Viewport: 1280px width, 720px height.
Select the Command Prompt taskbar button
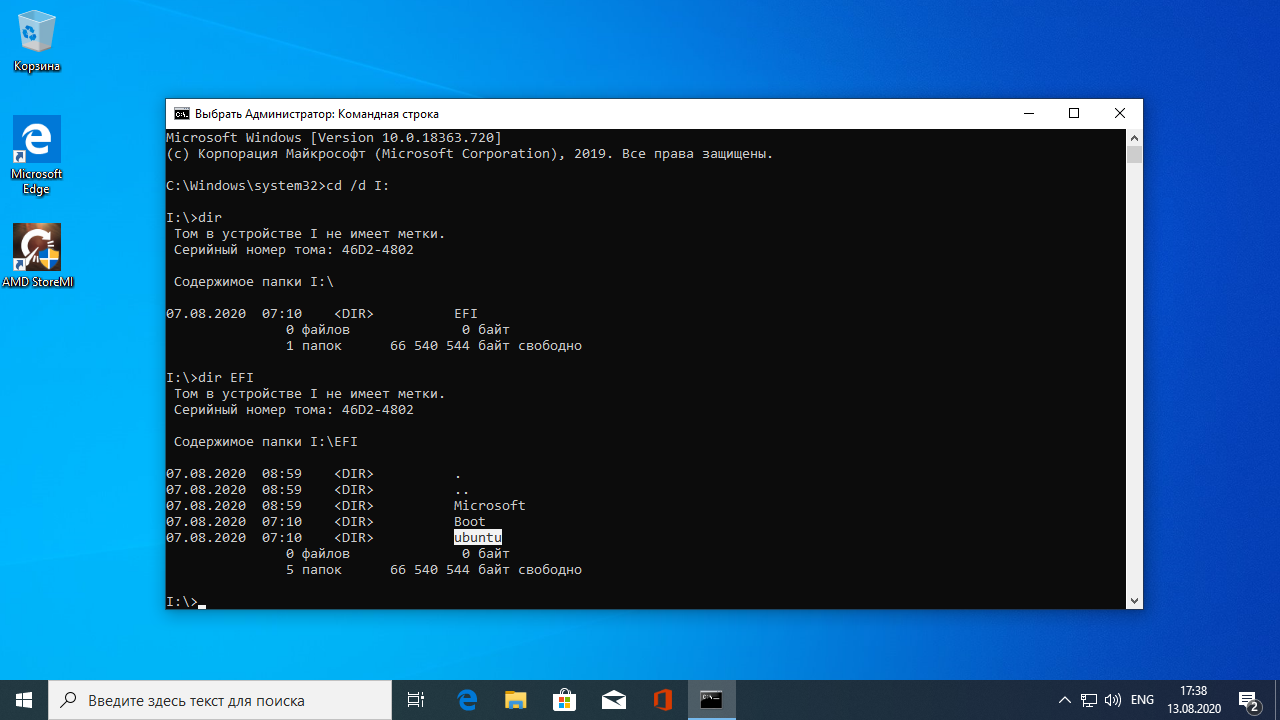point(711,700)
